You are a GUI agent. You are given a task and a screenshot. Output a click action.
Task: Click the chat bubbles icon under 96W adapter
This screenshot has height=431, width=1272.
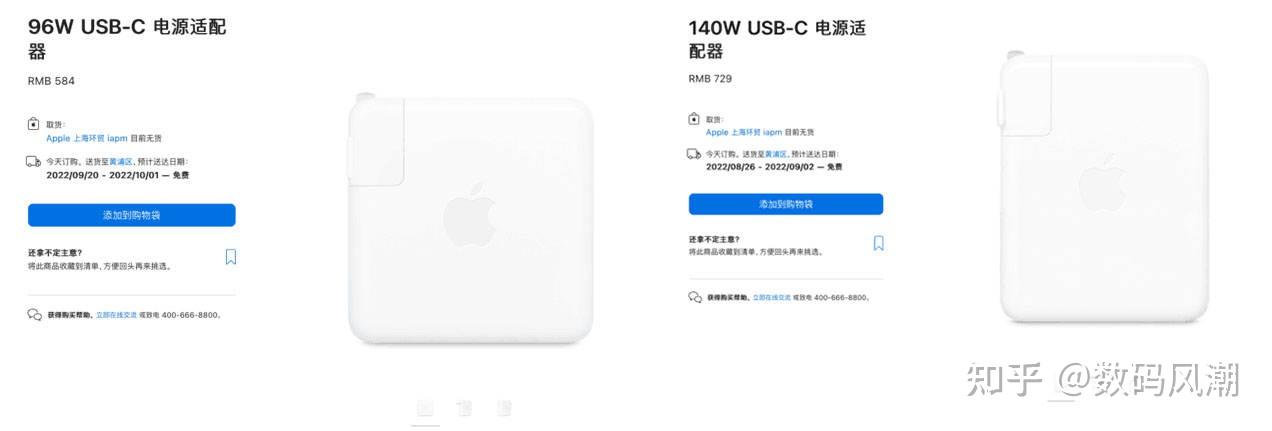[35, 315]
